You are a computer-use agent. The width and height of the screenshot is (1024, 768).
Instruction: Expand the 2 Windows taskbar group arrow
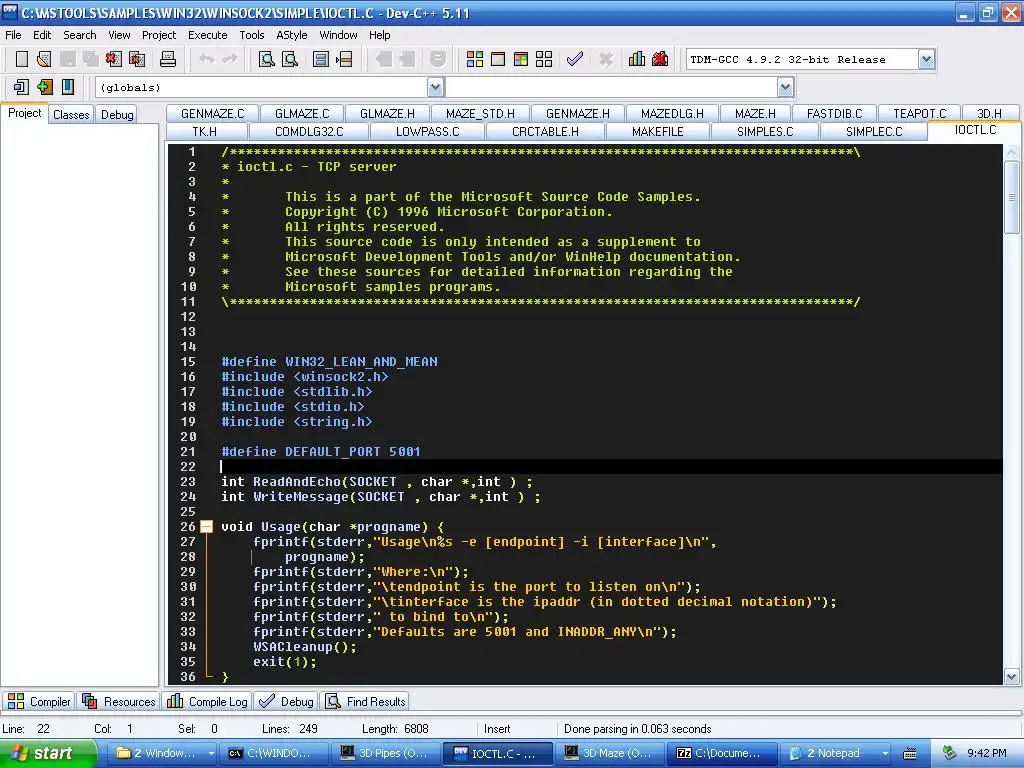[x=211, y=754]
